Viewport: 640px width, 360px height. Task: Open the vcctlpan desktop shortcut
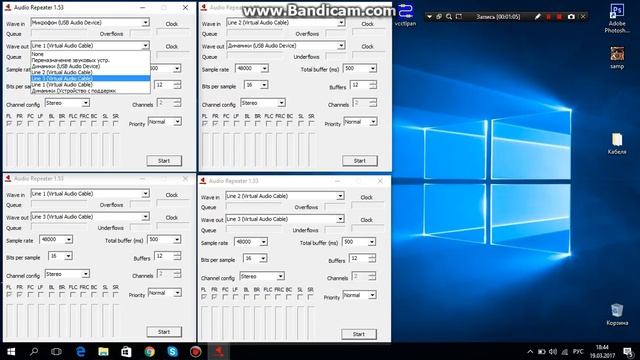[406, 16]
